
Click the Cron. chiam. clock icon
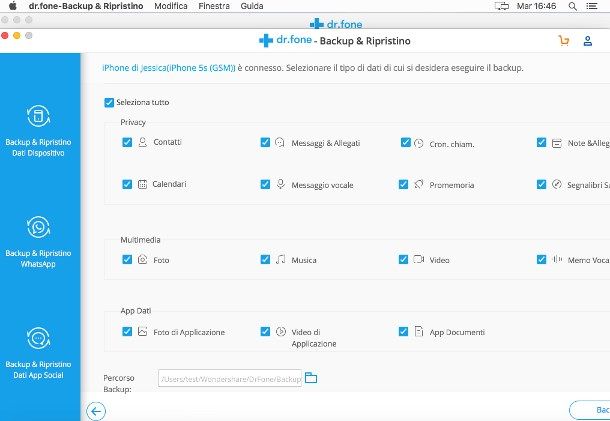[419, 144]
